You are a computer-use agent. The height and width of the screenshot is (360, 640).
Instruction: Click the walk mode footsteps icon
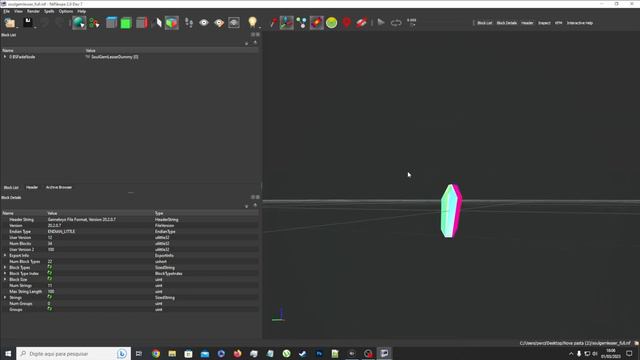click(x=189, y=23)
